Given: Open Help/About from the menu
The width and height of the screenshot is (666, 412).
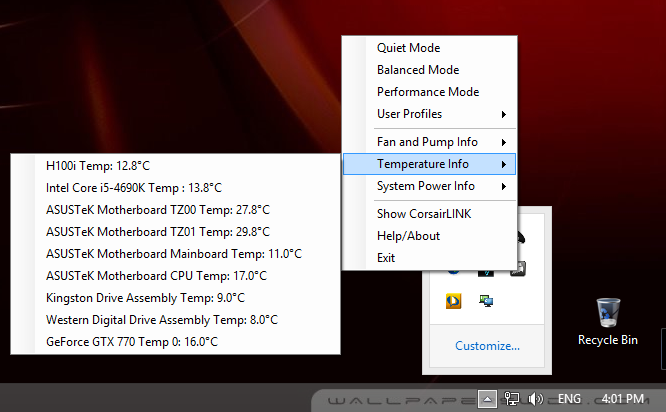Looking at the screenshot, I should click(429, 236).
